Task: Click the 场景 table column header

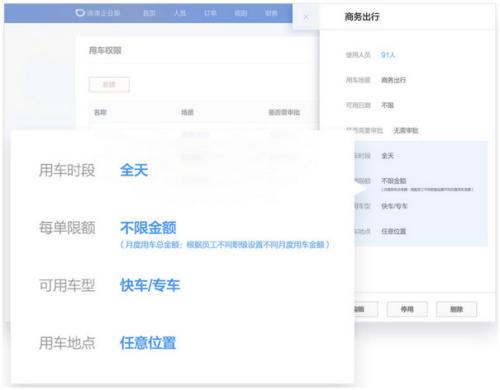Action: [x=187, y=112]
